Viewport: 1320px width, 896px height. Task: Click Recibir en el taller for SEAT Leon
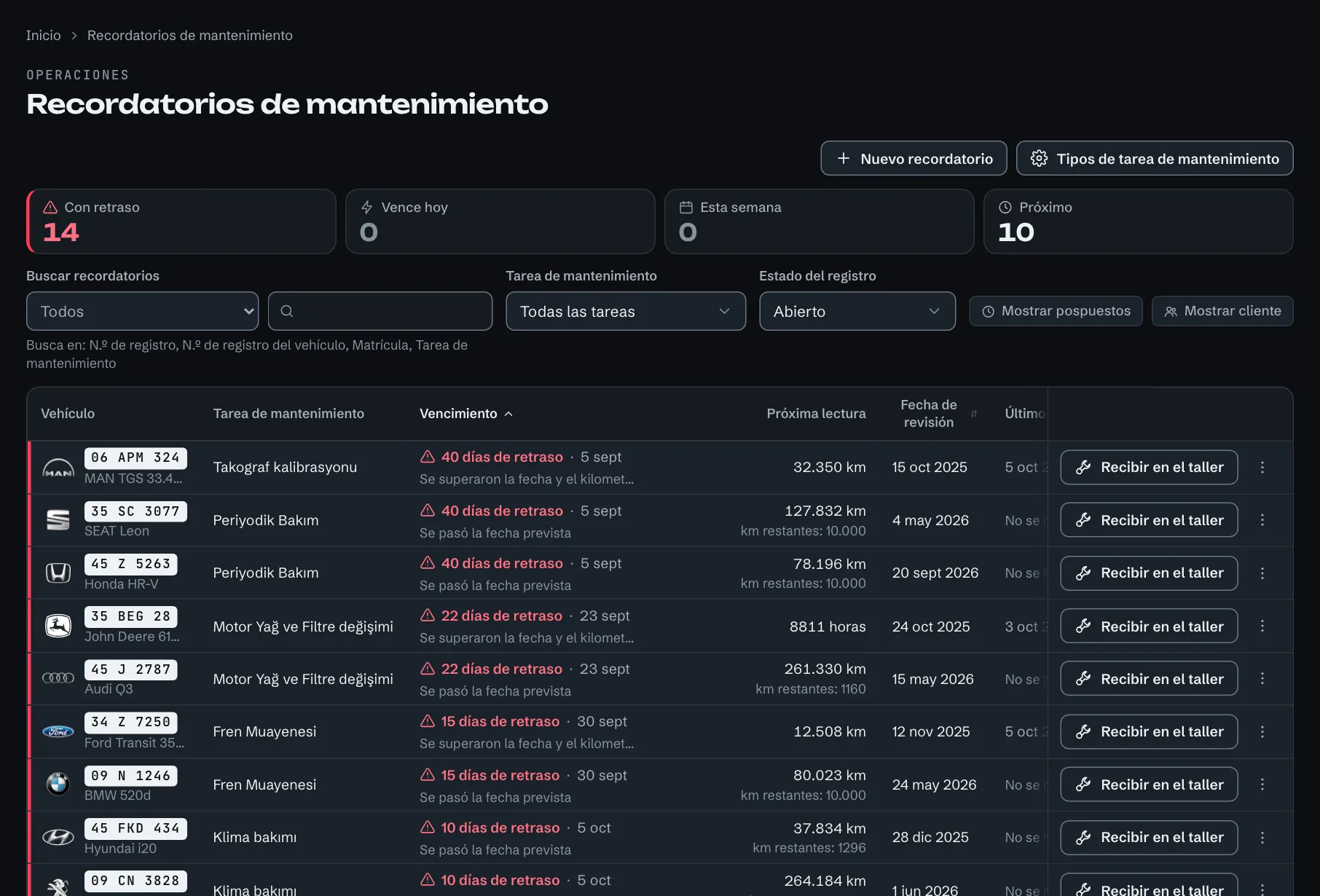pos(1149,519)
